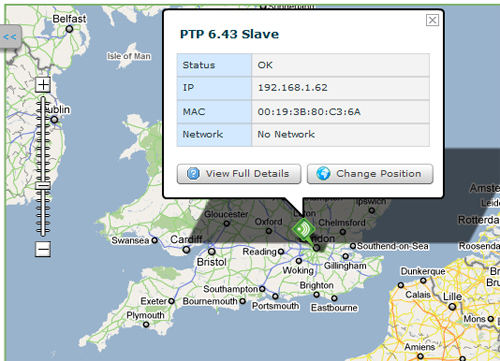Click the PTP 6.43 Slave title text
500x361 pixels.
point(229,34)
